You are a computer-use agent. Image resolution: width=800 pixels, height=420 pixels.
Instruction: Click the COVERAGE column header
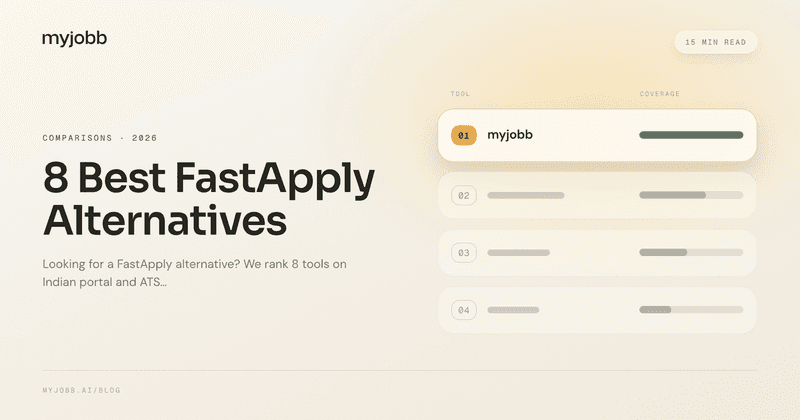click(659, 94)
